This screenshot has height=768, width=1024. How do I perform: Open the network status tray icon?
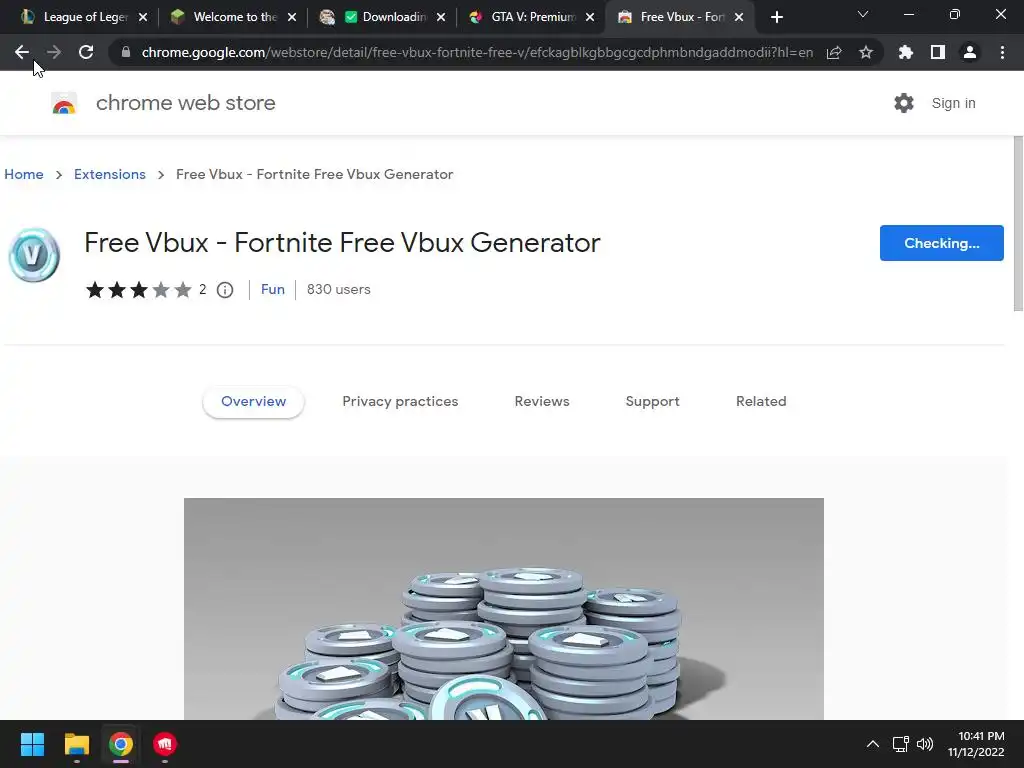click(x=901, y=744)
